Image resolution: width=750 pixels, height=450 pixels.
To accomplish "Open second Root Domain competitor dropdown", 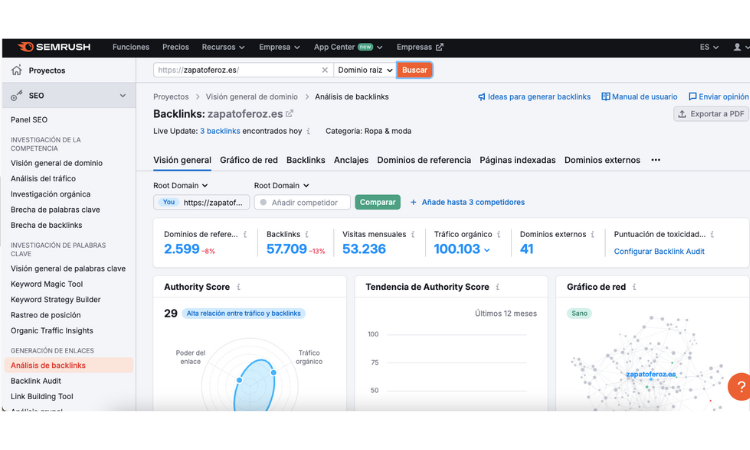I will coord(281,186).
